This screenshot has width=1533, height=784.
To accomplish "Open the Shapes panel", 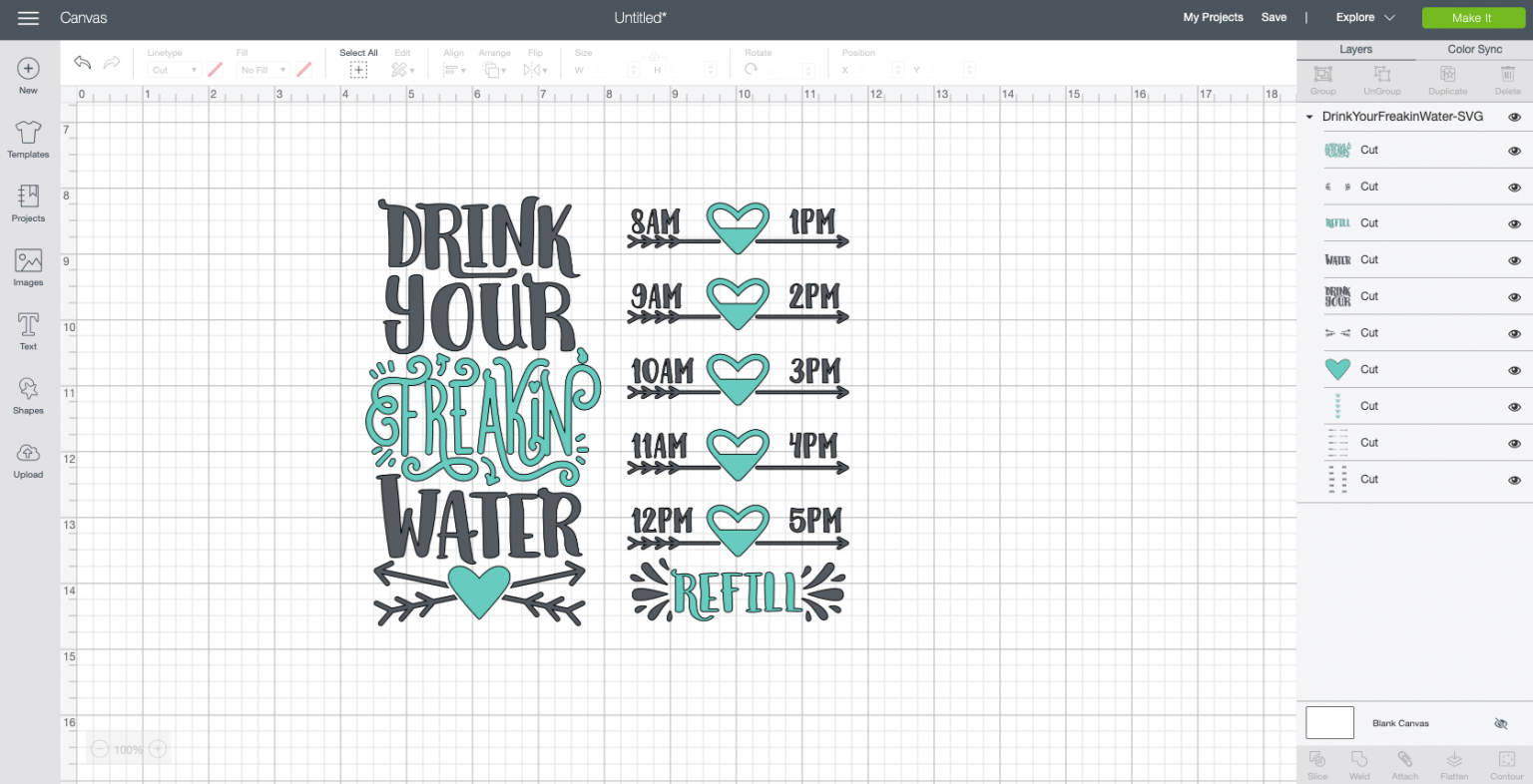I will [28, 394].
